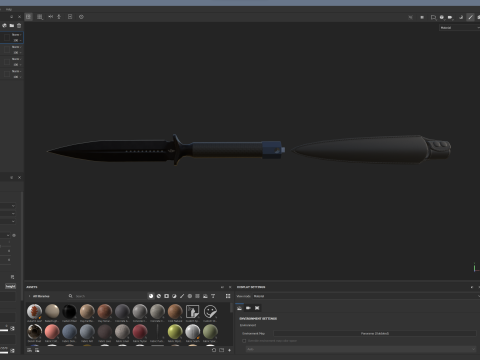Filter assets by environment image icon

coord(205,296)
